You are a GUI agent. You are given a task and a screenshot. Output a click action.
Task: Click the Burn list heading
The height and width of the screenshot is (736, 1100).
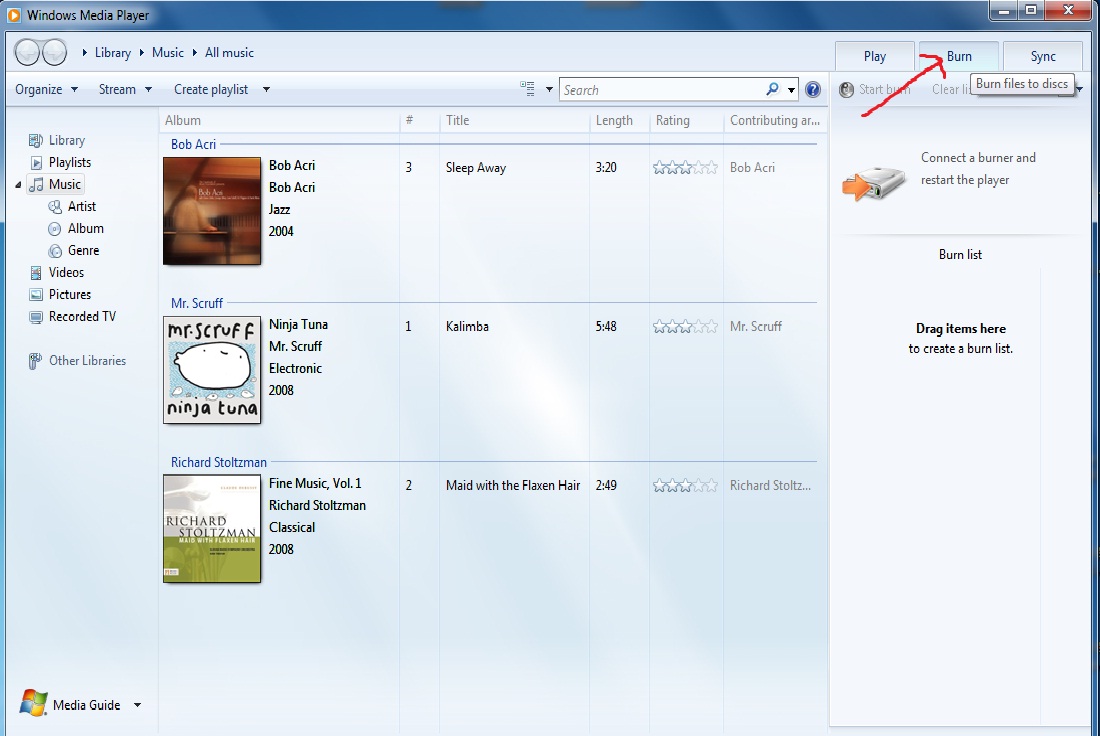(x=960, y=255)
